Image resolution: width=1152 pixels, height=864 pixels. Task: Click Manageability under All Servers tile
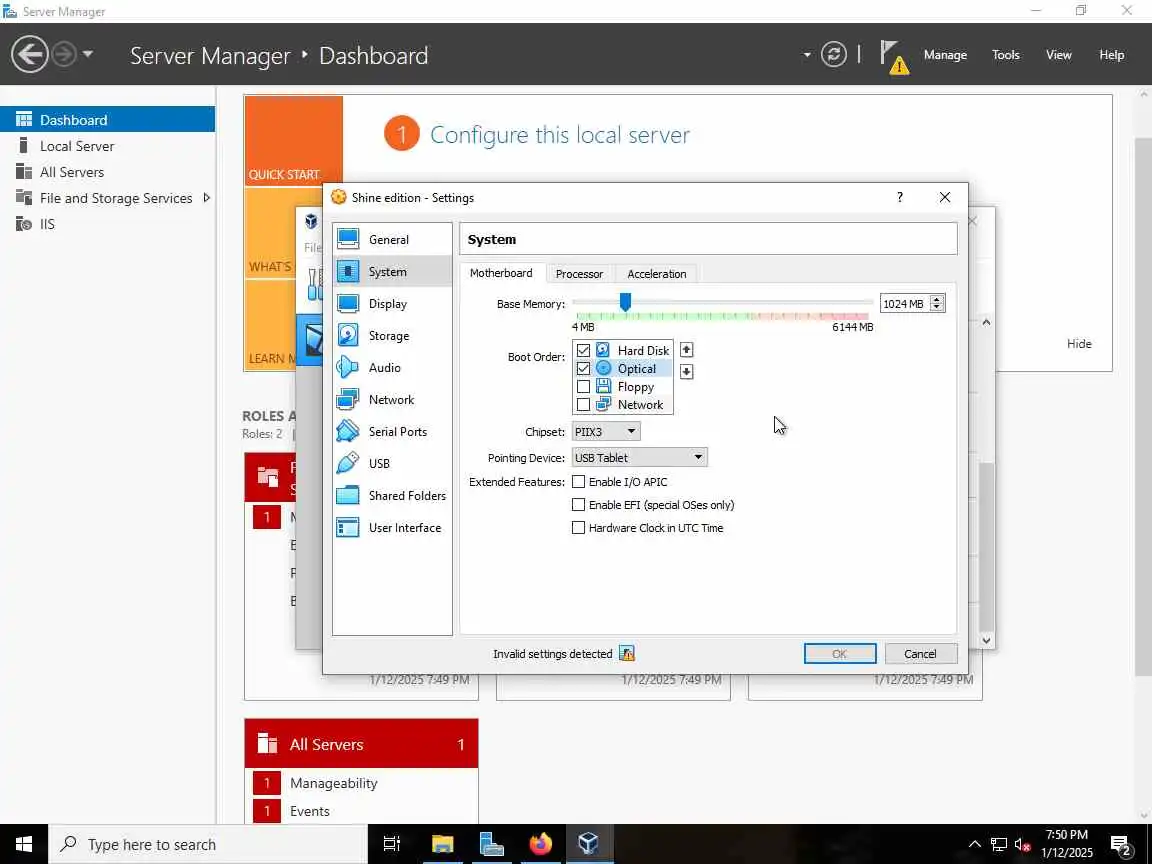click(334, 783)
